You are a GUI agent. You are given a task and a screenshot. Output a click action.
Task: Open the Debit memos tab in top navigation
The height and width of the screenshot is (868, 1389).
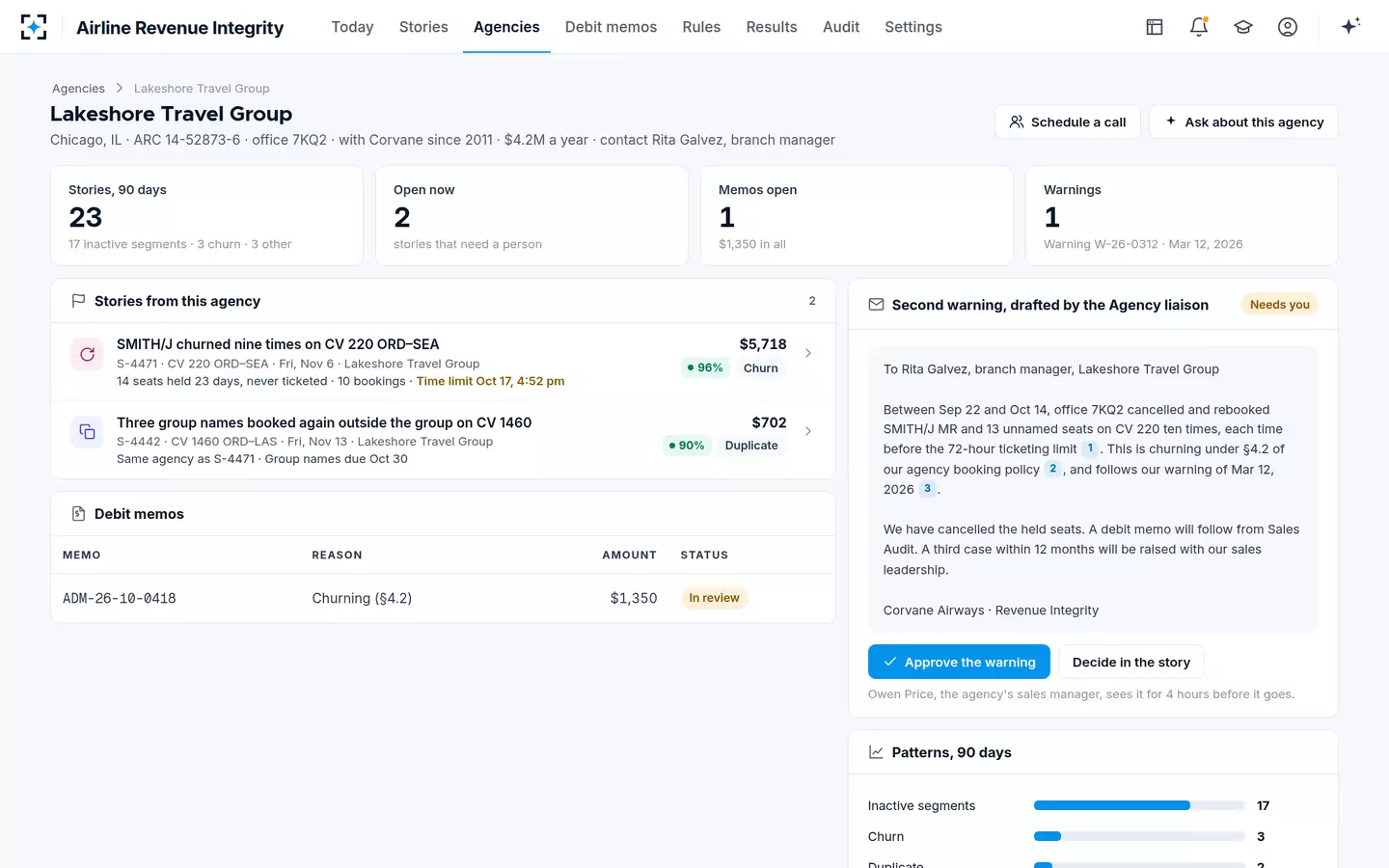click(x=611, y=27)
